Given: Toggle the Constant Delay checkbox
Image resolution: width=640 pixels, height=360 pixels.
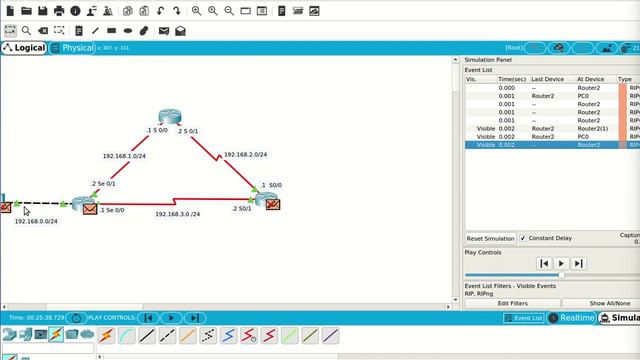Looking at the screenshot, I should tap(523, 238).
